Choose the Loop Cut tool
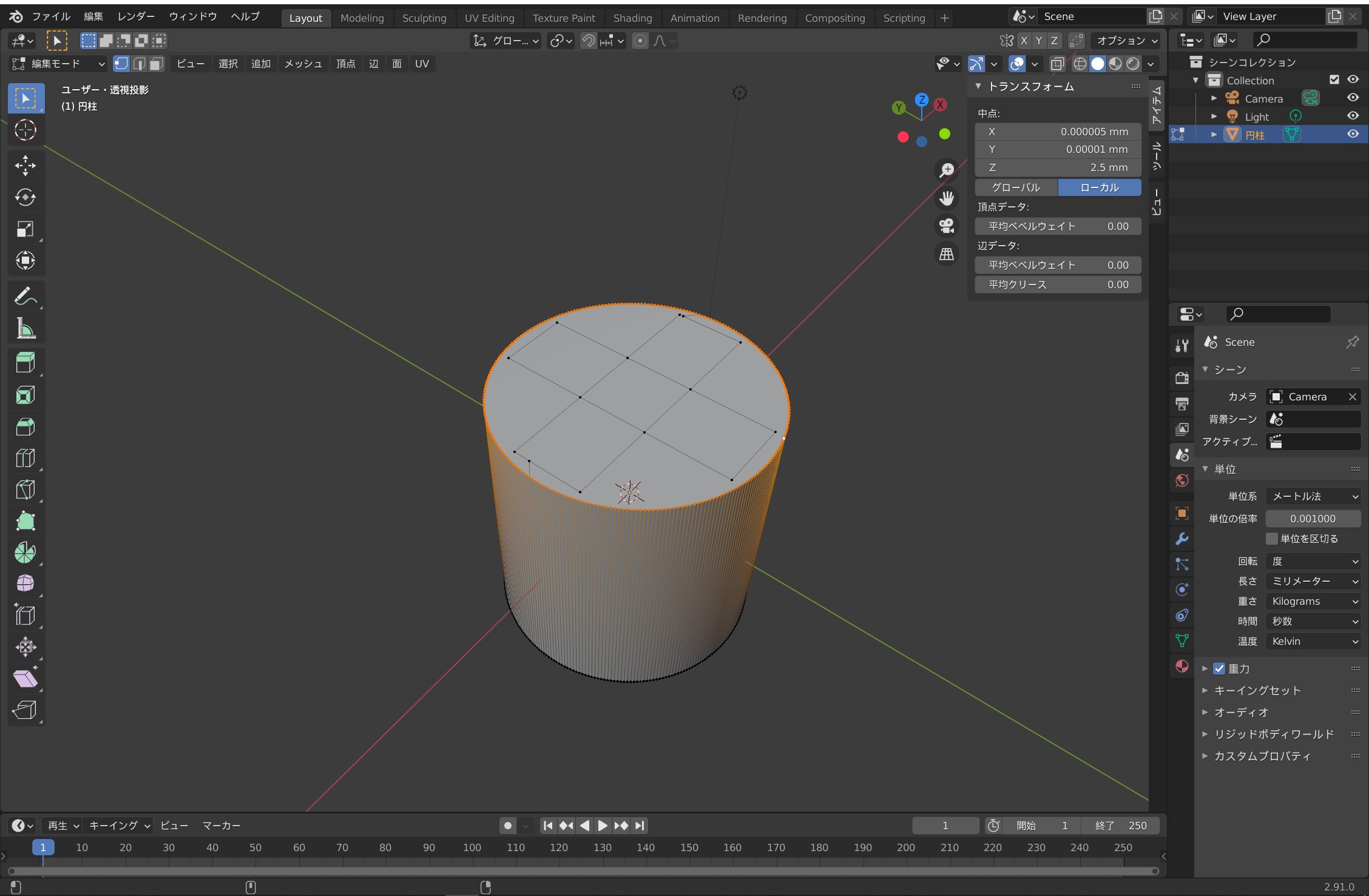Image resolution: width=1369 pixels, height=896 pixels. coord(25,458)
